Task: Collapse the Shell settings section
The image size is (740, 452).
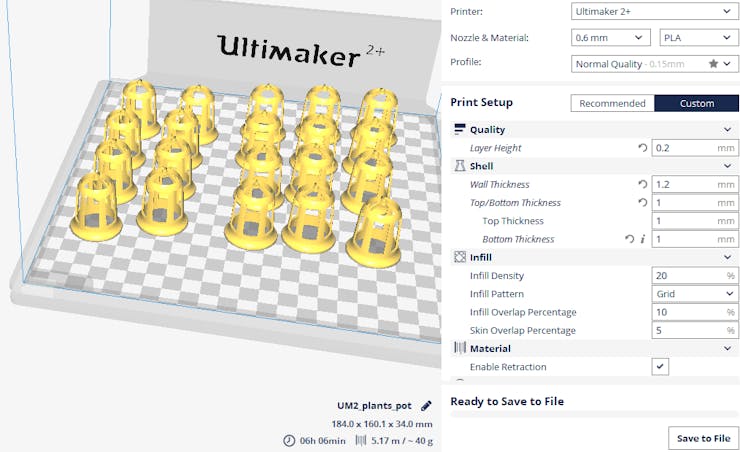Action: (x=727, y=166)
